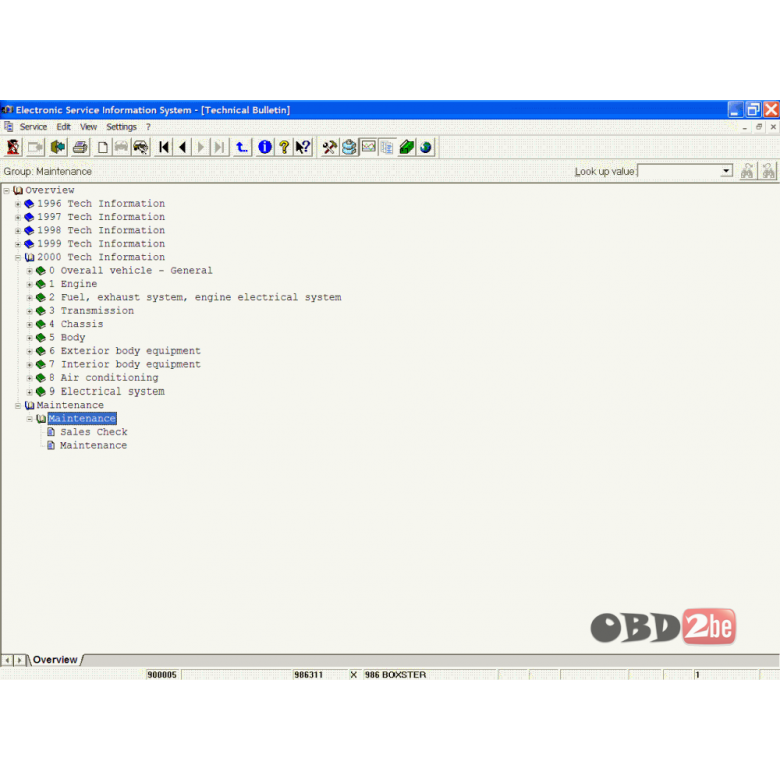This screenshot has height=780, width=780.
Task: Open the Maintenance document leaf
Action: click(93, 446)
